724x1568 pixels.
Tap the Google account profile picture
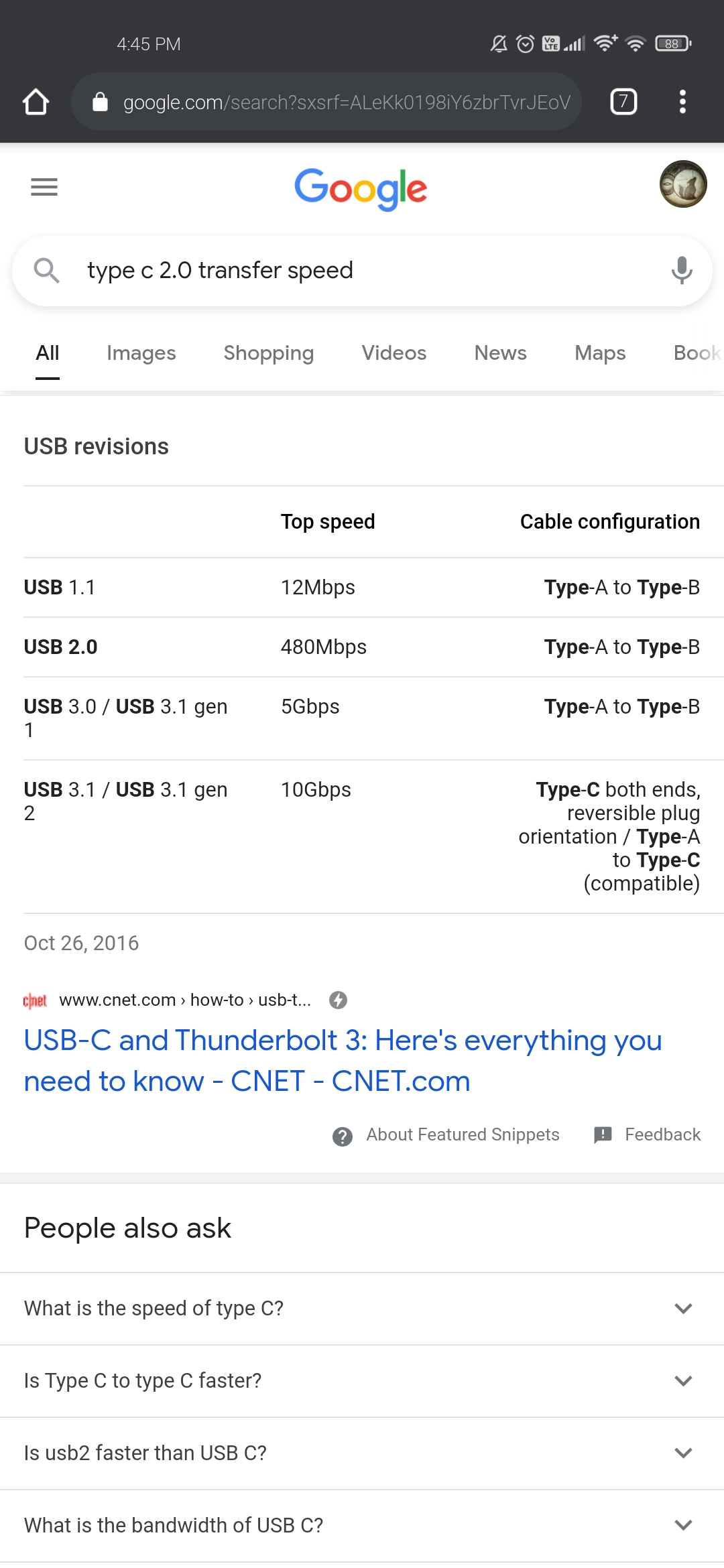pos(682,184)
